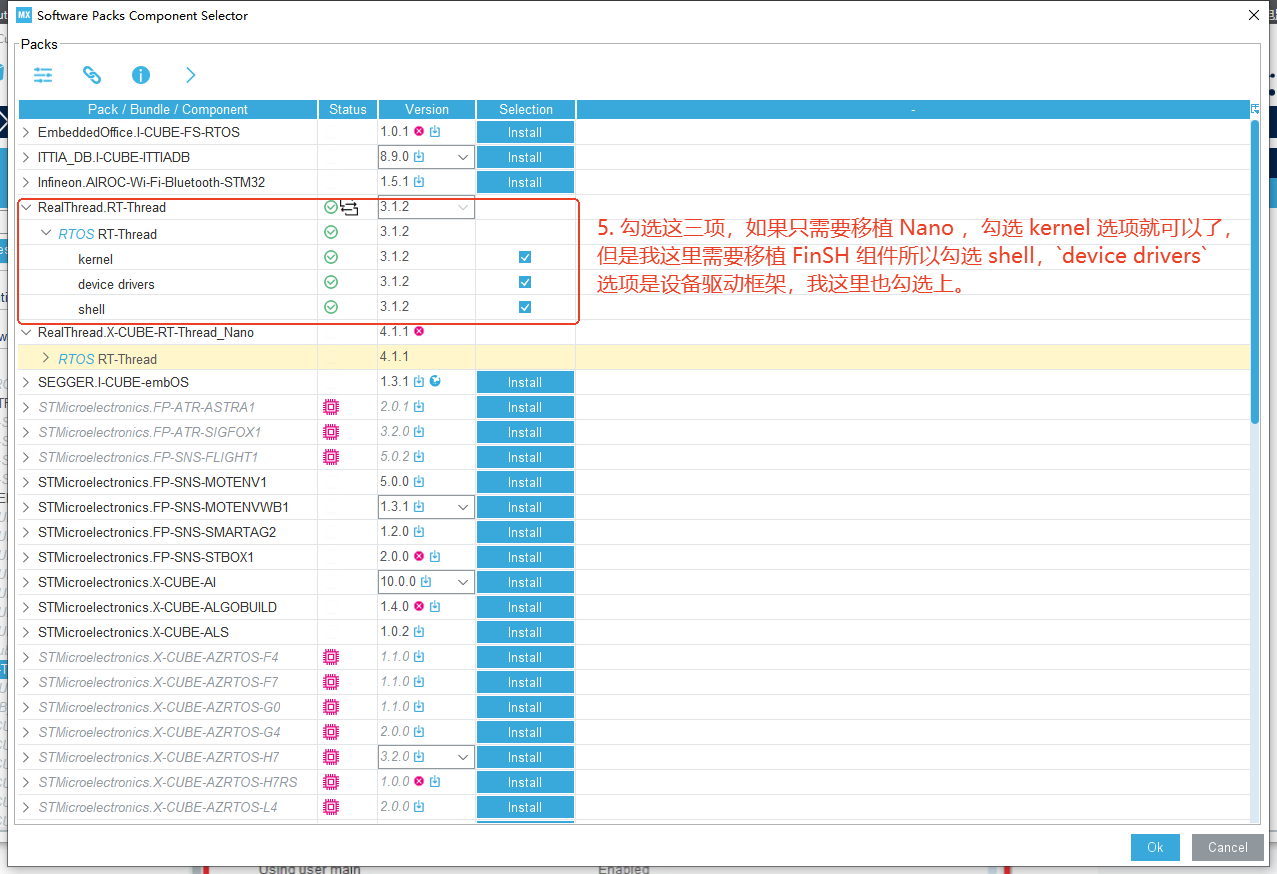The image size is (1277, 874).
Task: Click download icon next to ITTIADB 8.9.0
Action: (419, 157)
